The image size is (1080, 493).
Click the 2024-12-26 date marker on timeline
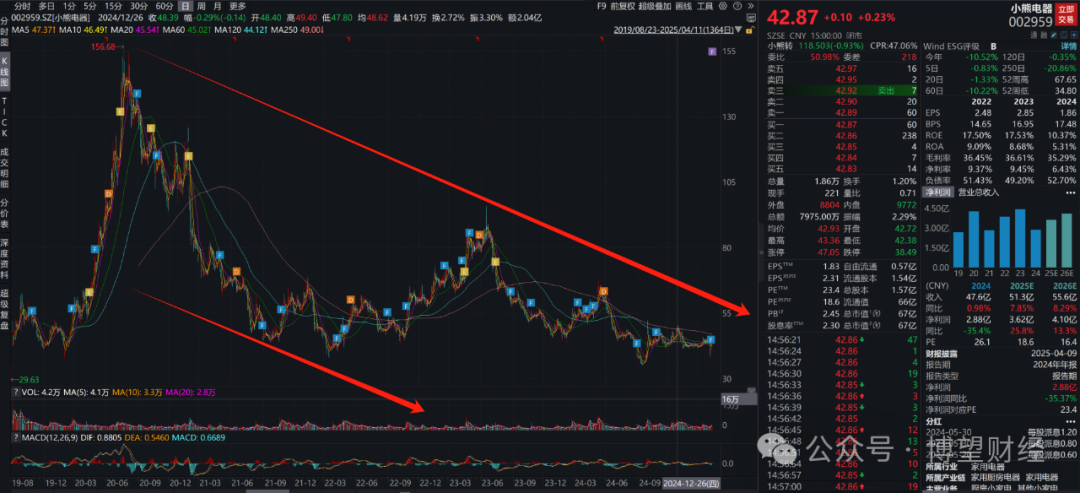pyautogui.click(x=691, y=484)
